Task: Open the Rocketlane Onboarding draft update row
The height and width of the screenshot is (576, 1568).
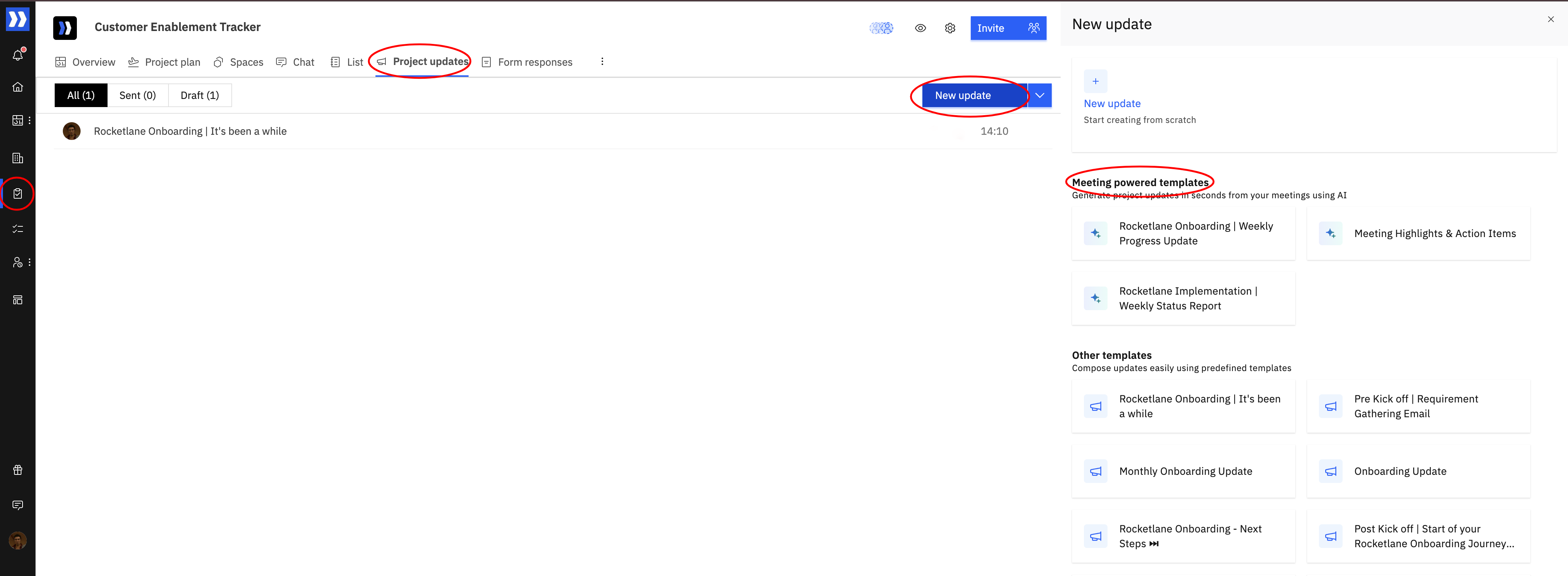Action: coord(190,131)
